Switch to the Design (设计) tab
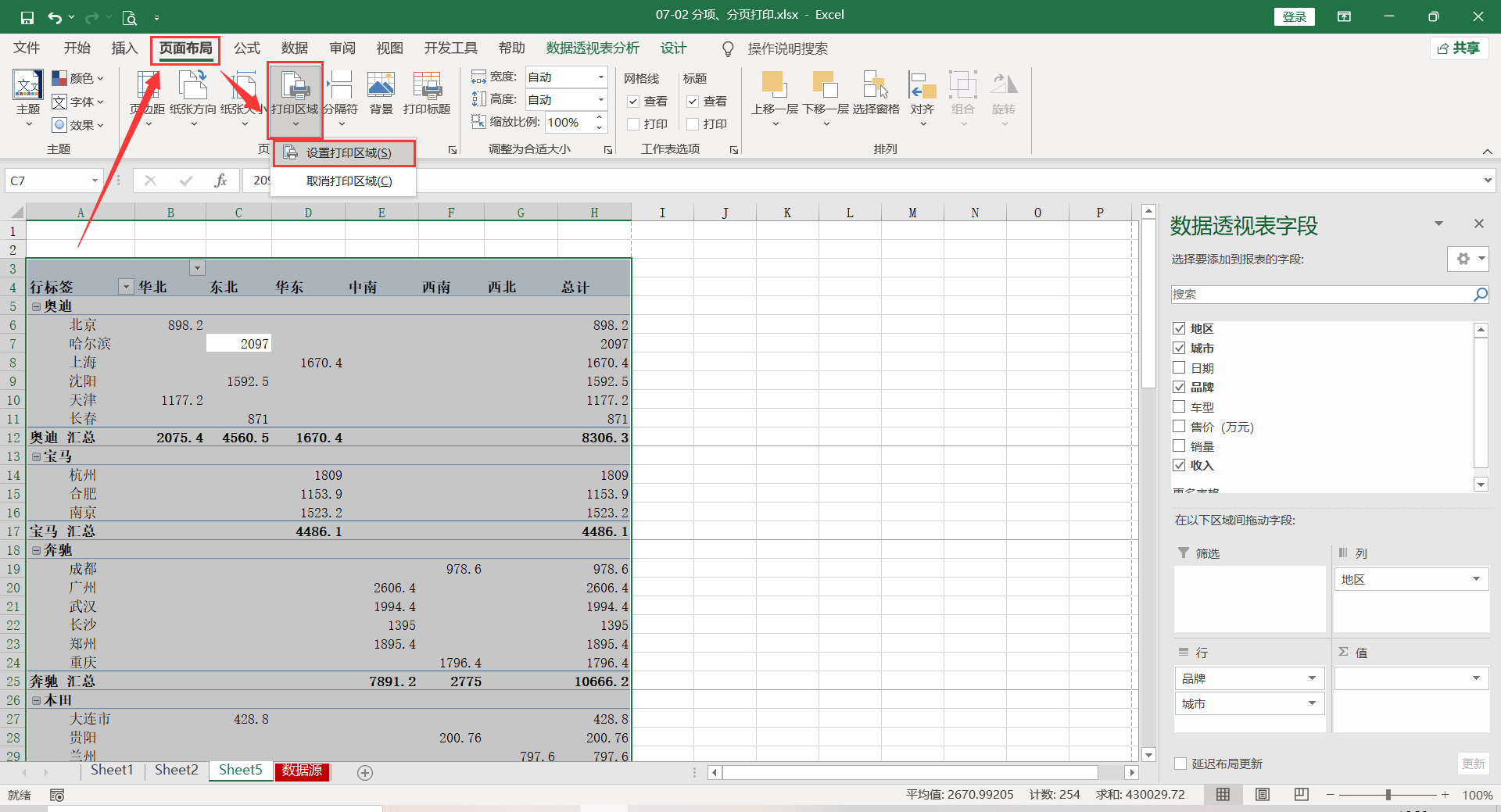The height and width of the screenshot is (812, 1501). [673, 48]
